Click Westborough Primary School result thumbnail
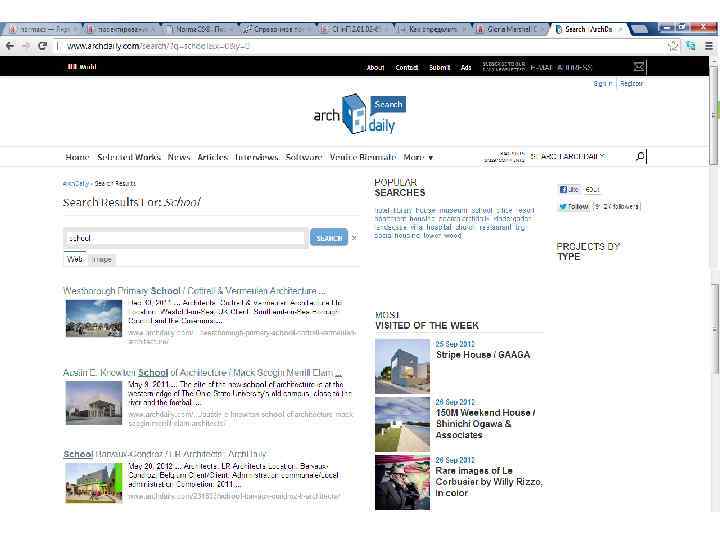This screenshot has height=540, width=720. point(94,318)
